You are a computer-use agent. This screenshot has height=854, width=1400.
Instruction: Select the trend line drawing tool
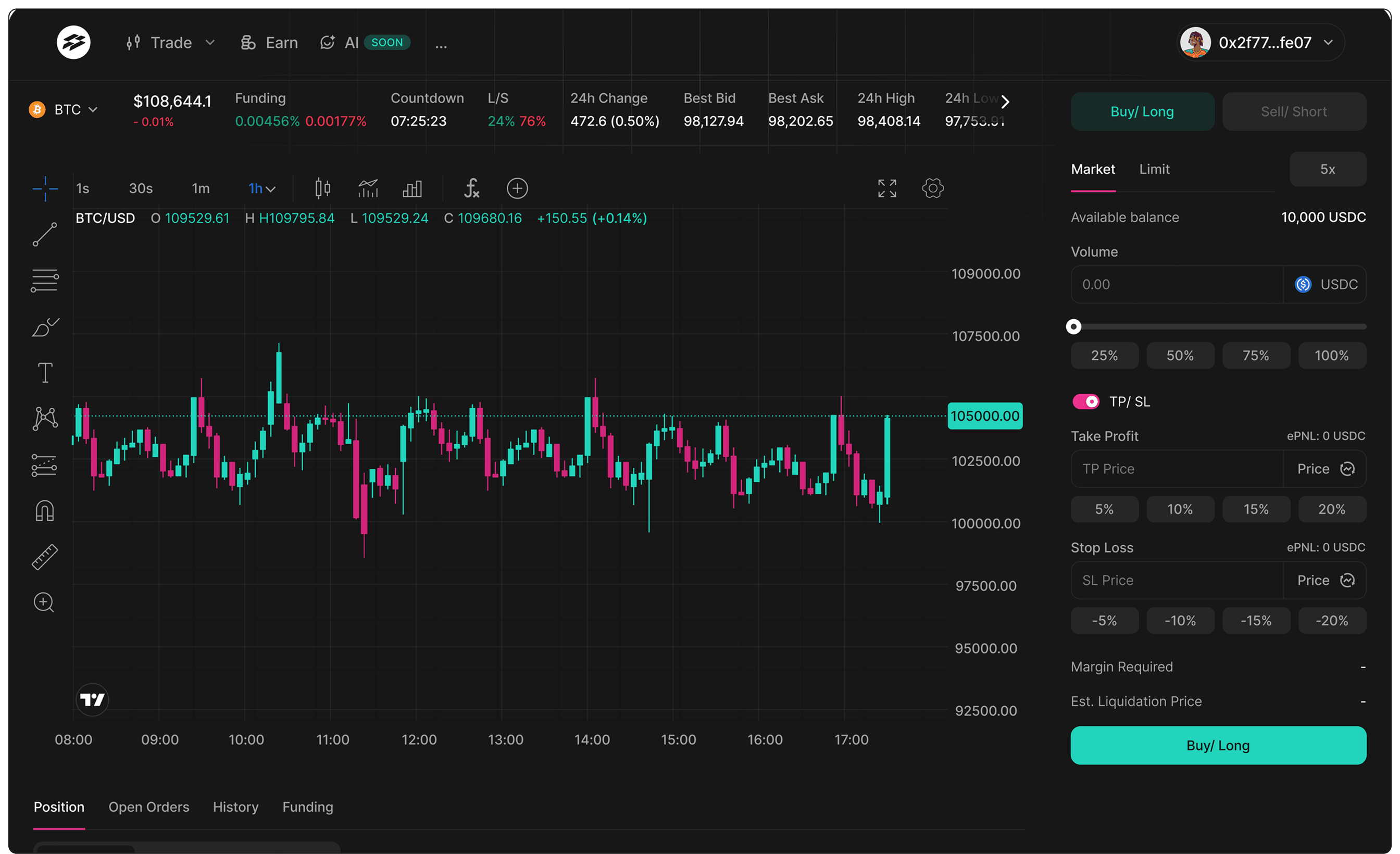click(x=45, y=234)
